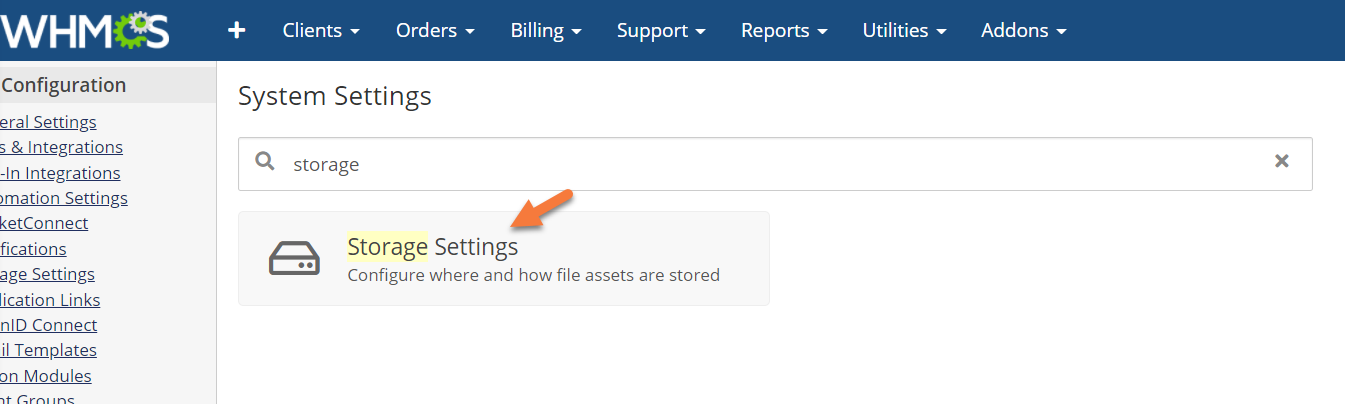This screenshot has height=404, width=1345.
Task: Open the Clients dropdown menu
Action: [320, 31]
